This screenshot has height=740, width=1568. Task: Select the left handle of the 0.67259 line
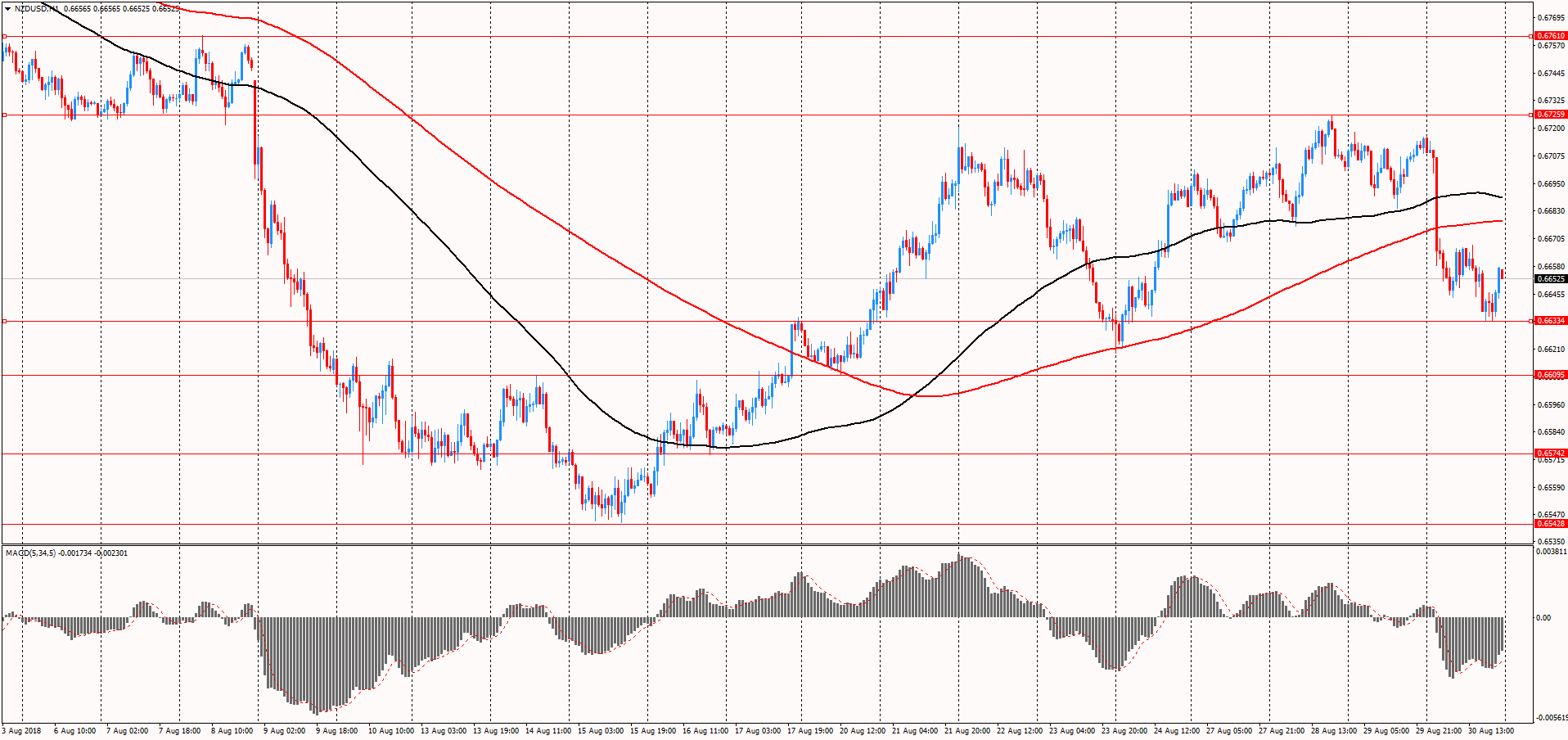click(x=5, y=115)
